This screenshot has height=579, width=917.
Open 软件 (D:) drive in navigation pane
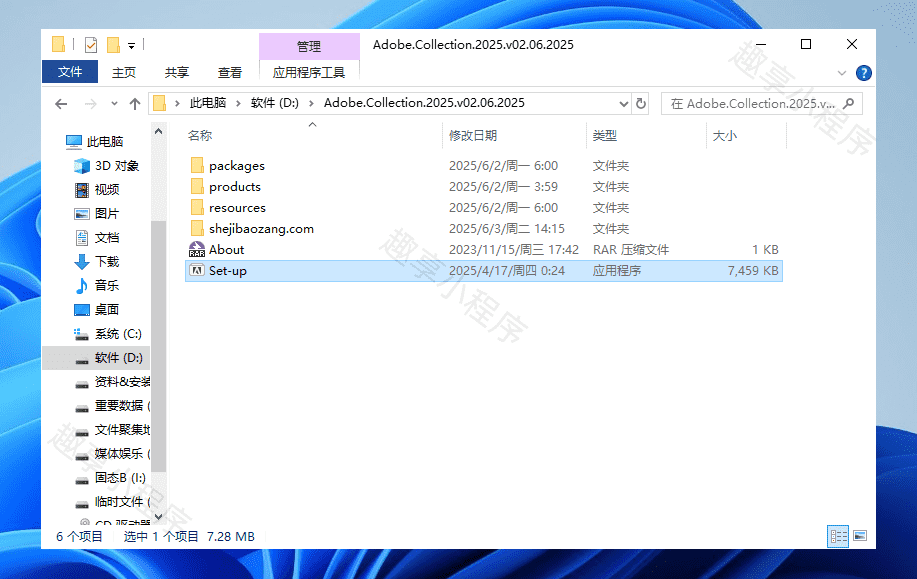coord(118,357)
